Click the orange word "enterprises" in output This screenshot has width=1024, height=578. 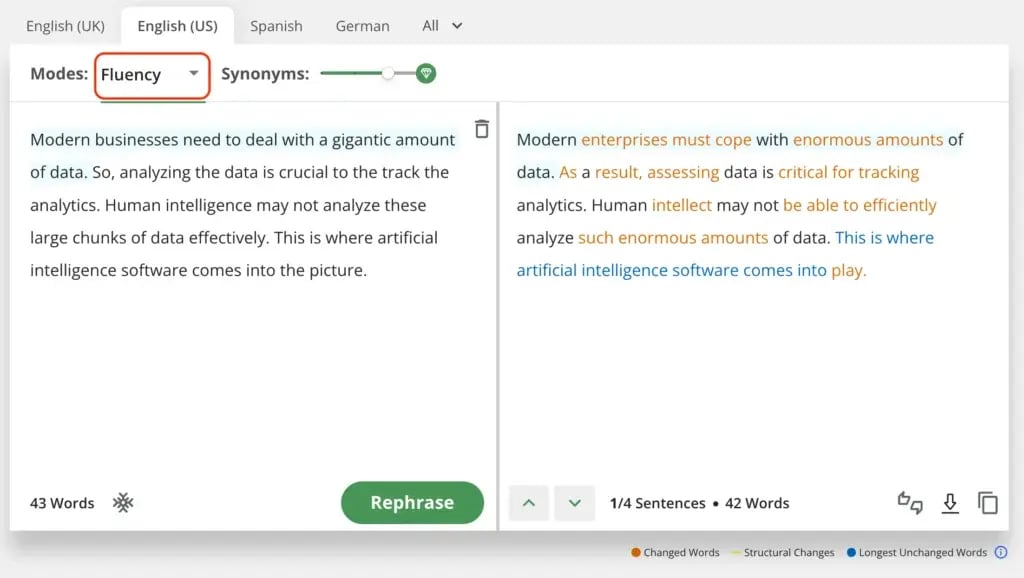tap(624, 140)
